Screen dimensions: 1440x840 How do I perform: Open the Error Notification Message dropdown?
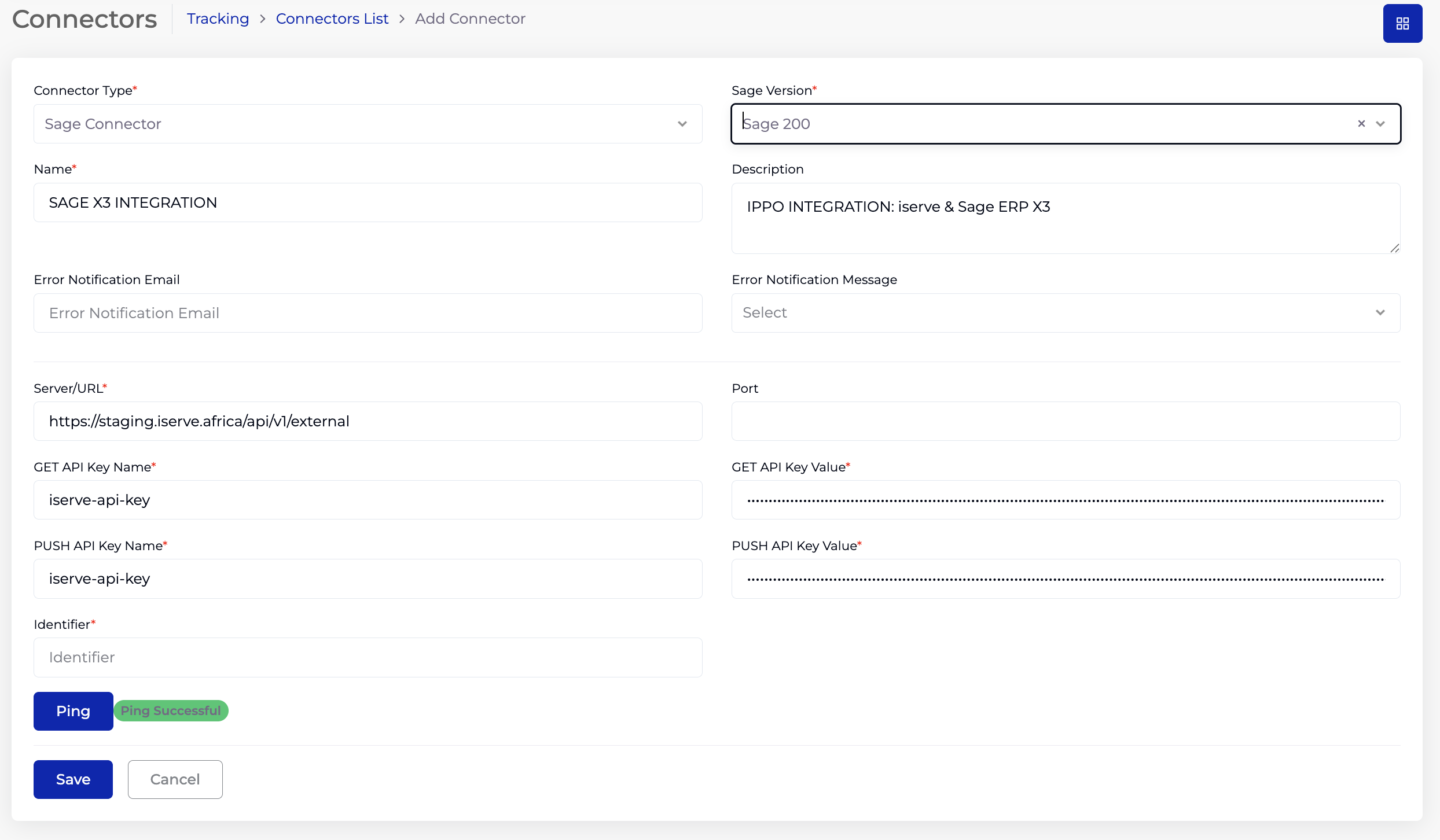(x=1066, y=313)
